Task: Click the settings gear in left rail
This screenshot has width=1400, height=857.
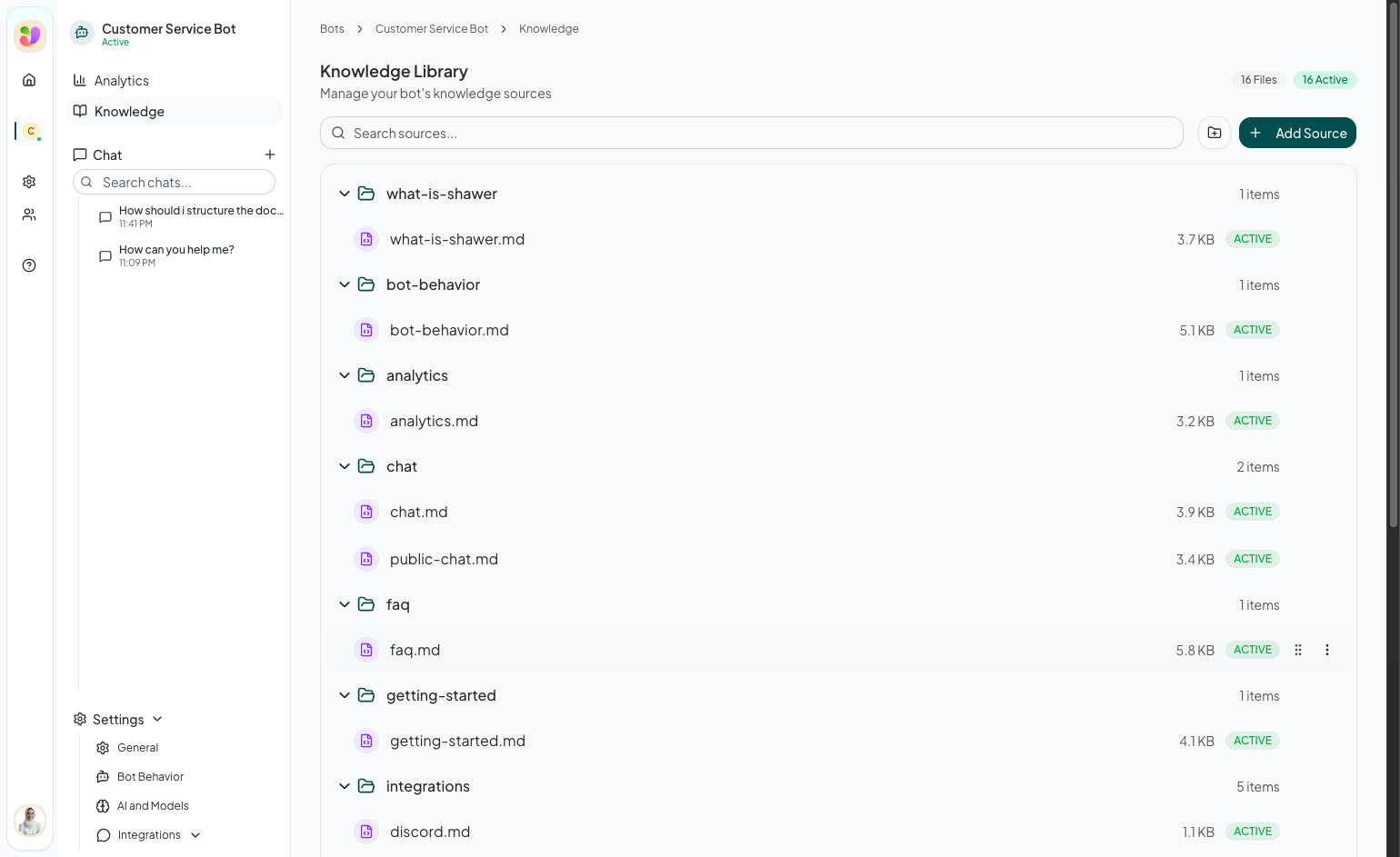Action: (29, 182)
